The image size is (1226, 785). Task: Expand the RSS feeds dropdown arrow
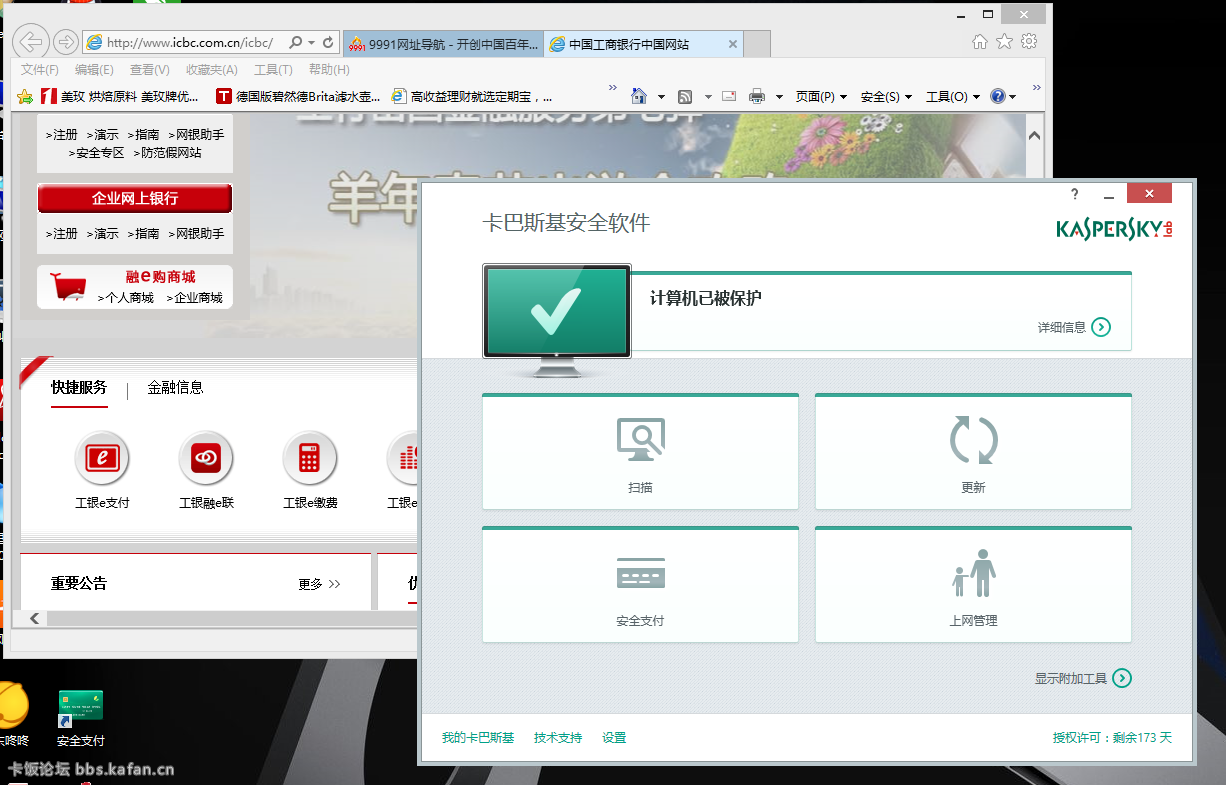(x=708, y=97)
